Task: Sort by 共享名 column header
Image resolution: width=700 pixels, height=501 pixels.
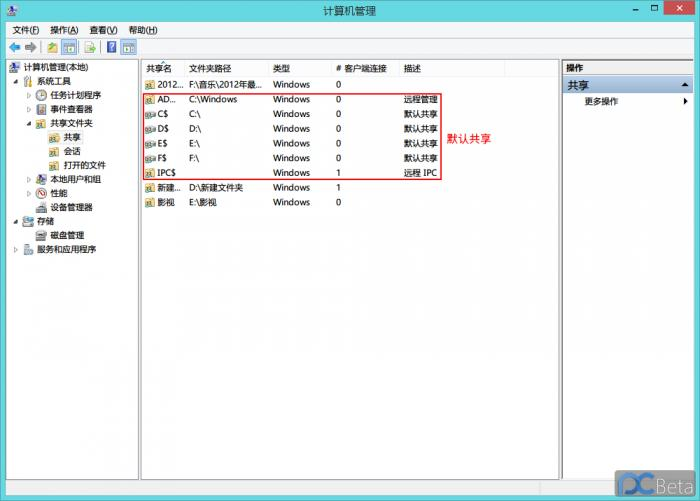Action: 164,68
